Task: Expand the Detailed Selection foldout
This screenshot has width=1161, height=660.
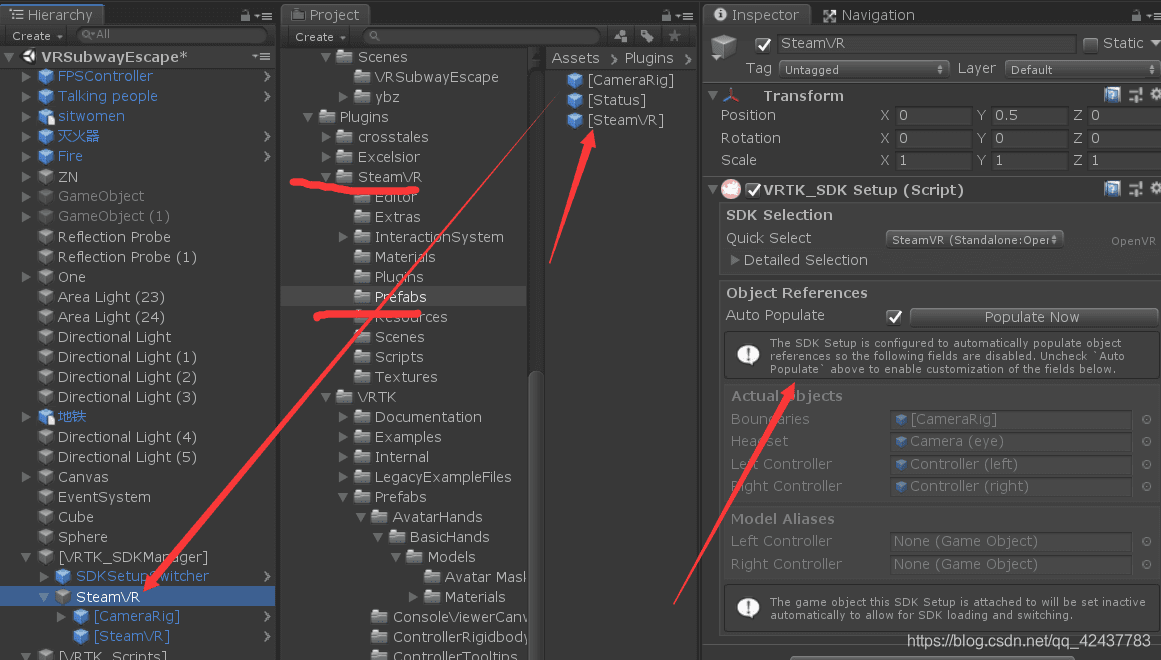Action: (735, 260)
